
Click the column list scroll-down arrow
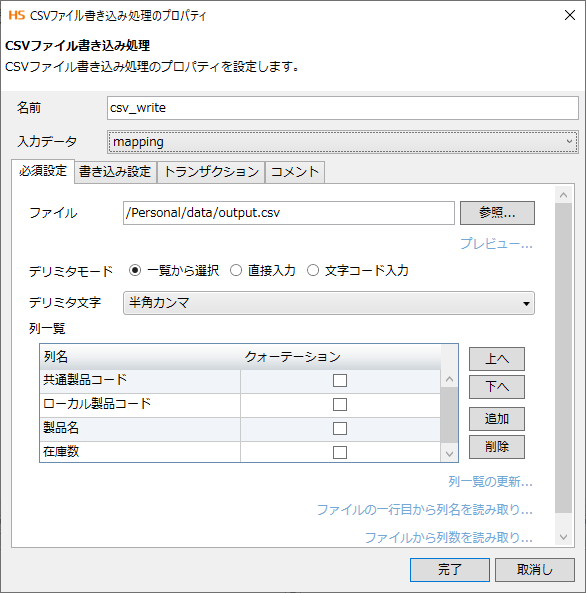(x=449, y=453)
